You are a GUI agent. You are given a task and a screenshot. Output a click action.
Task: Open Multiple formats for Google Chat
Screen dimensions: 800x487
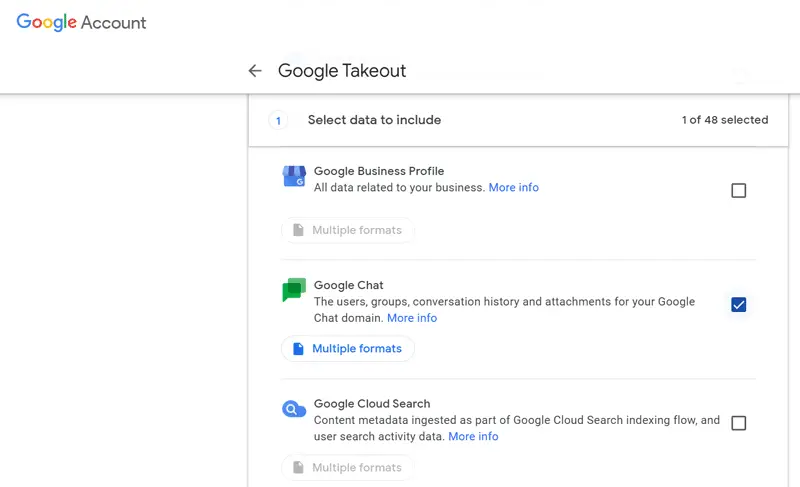[x=348, y=349]
